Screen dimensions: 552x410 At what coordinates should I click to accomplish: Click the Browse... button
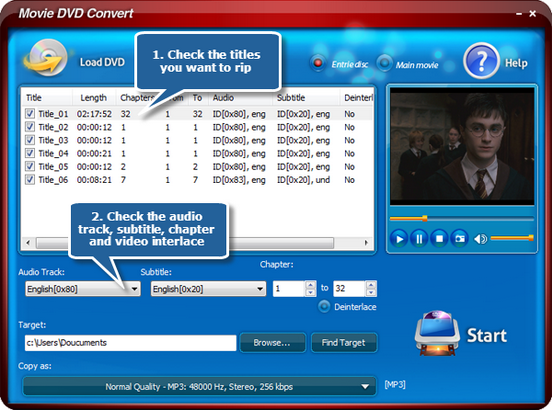[x=272, y=342]
